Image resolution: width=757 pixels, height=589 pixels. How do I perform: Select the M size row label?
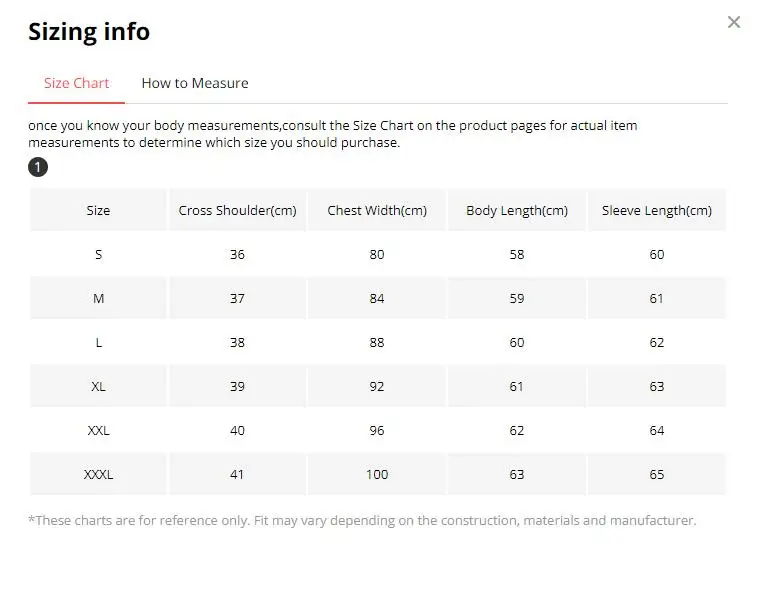tap(98, 298)
